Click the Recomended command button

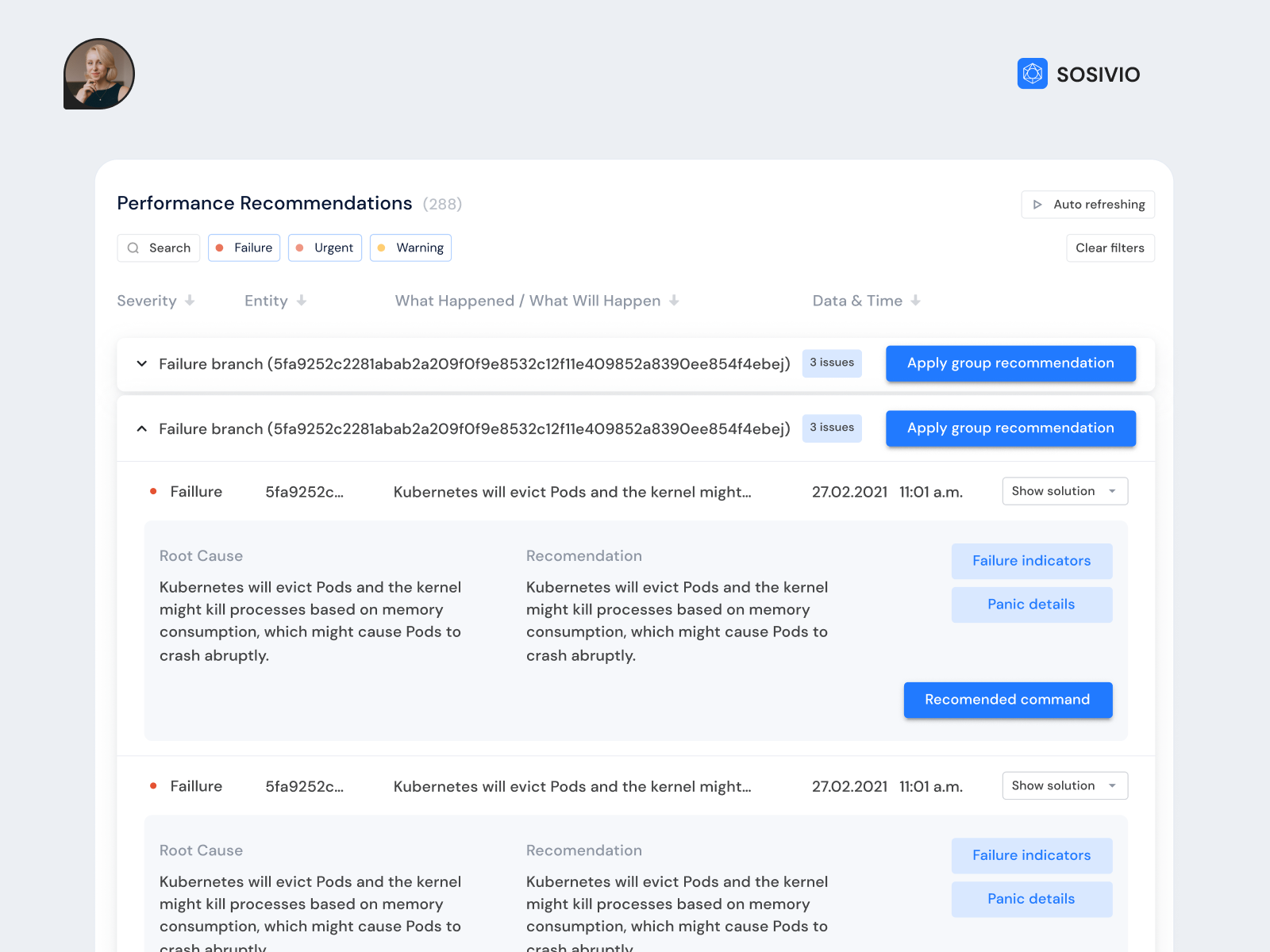[x=1008, y=700]
